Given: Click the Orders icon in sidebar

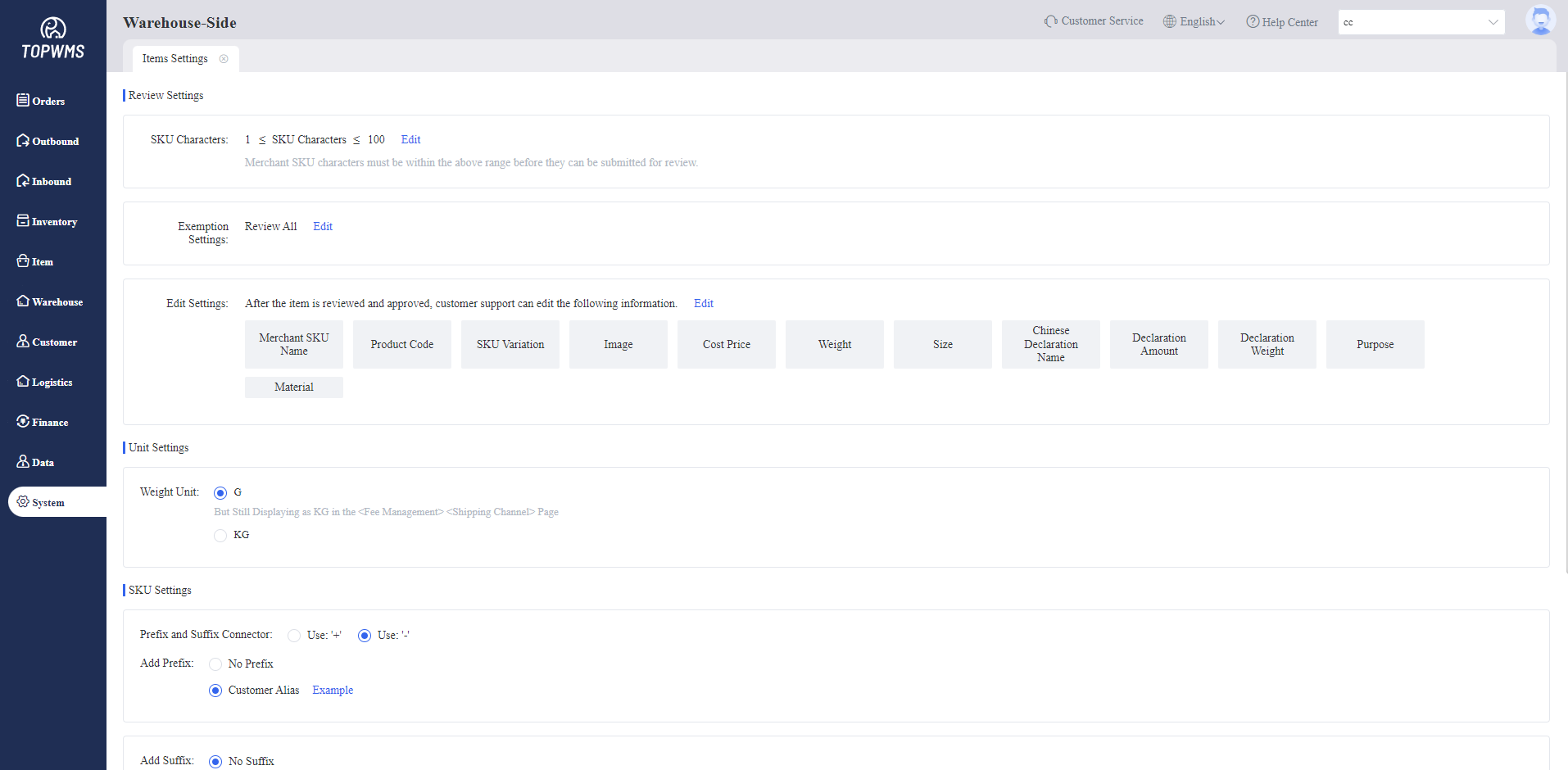Looking at the screenshot, I should click(x=23, y=100).
